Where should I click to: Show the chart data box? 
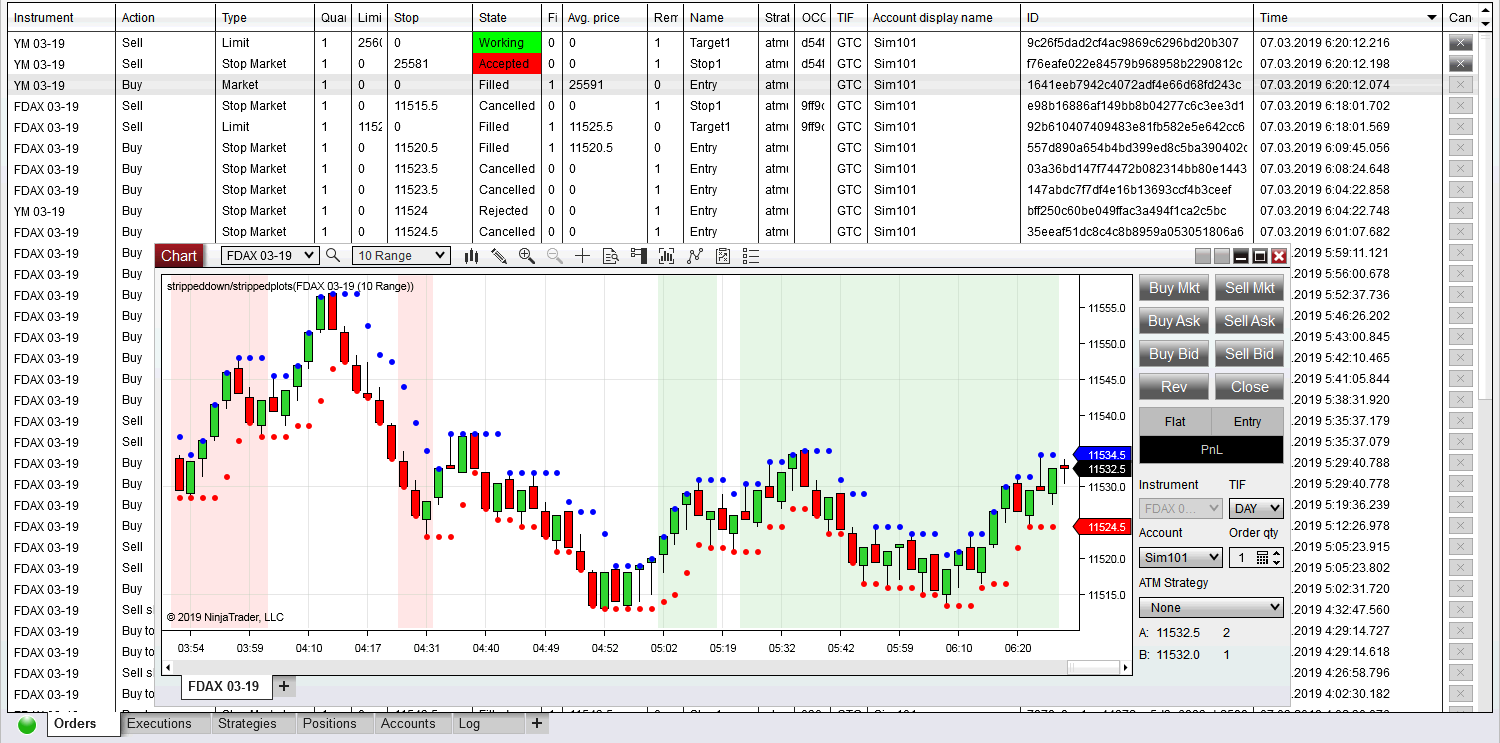(611, 256)
